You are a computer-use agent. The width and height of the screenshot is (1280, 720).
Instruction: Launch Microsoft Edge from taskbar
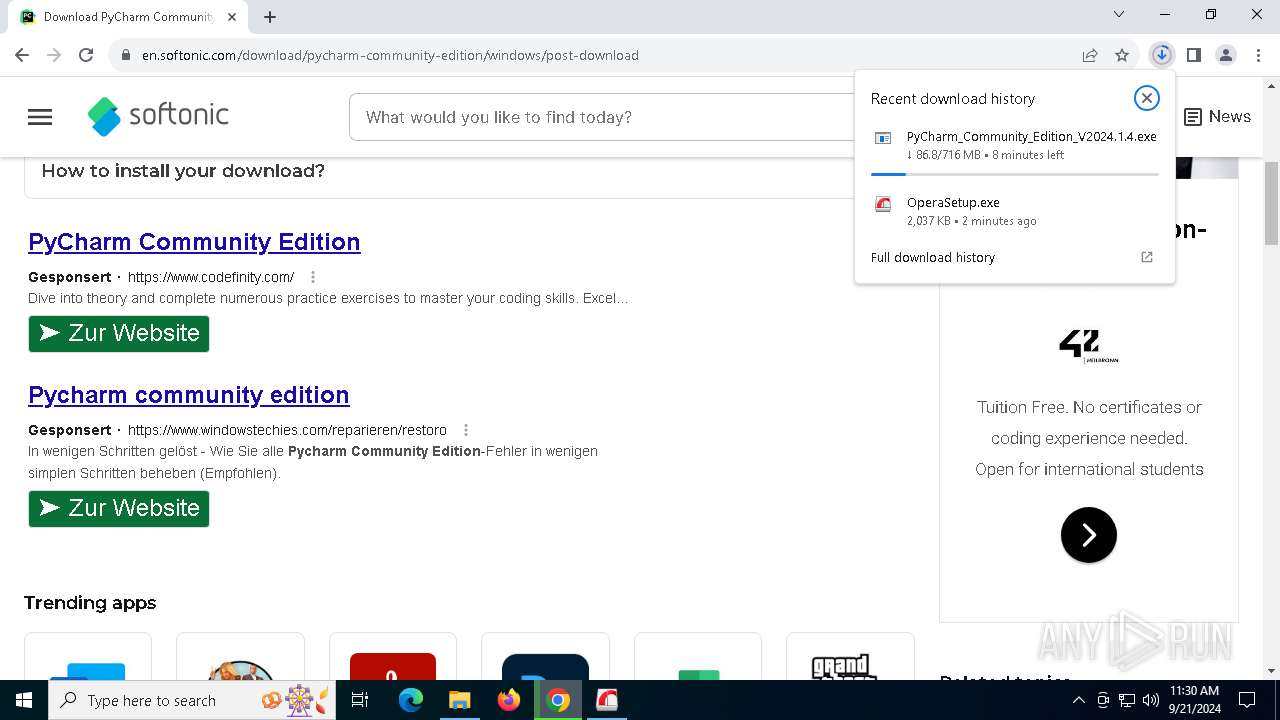(x=411, y=700)
